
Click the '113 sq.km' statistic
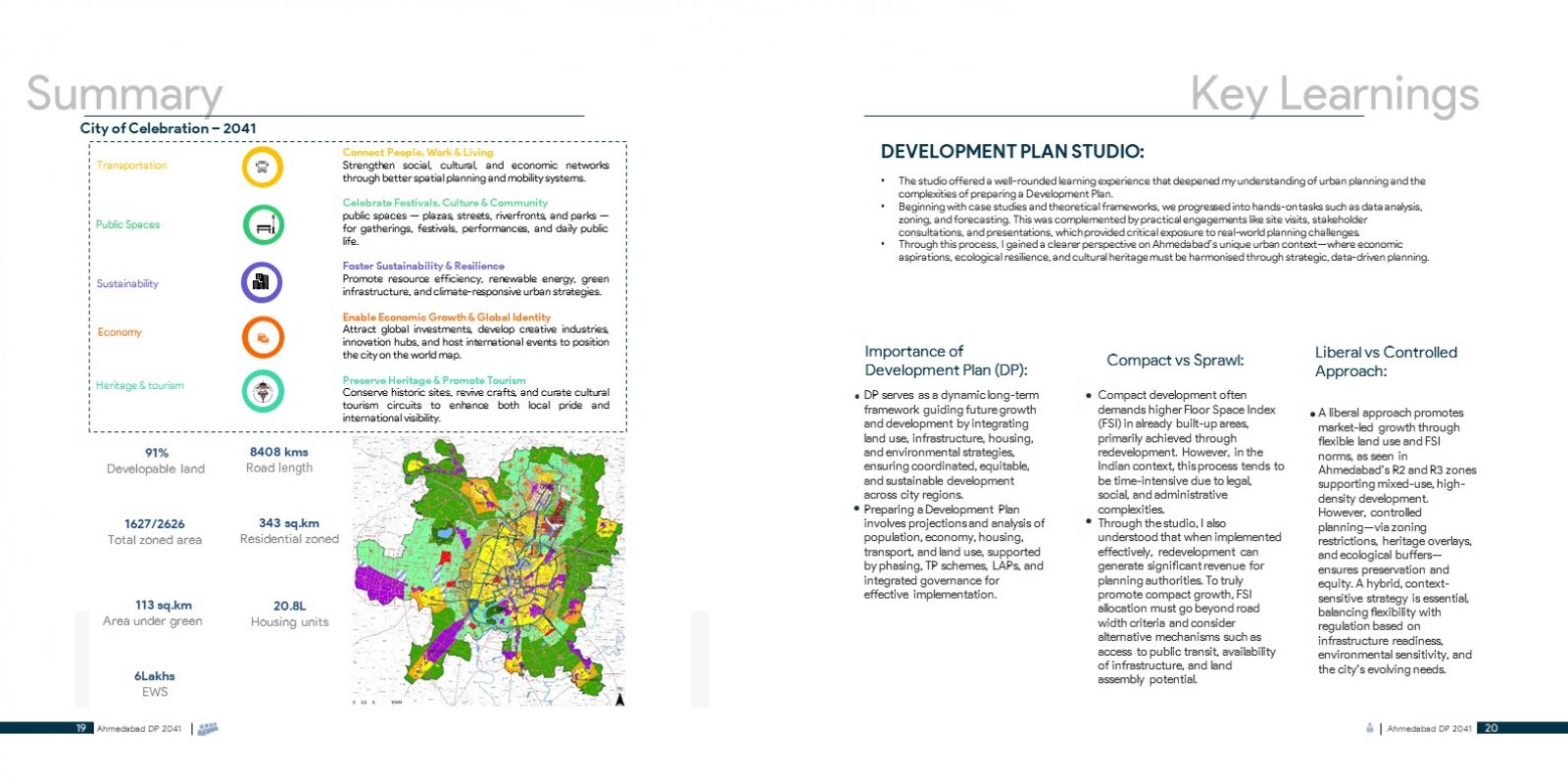point(164,606)
